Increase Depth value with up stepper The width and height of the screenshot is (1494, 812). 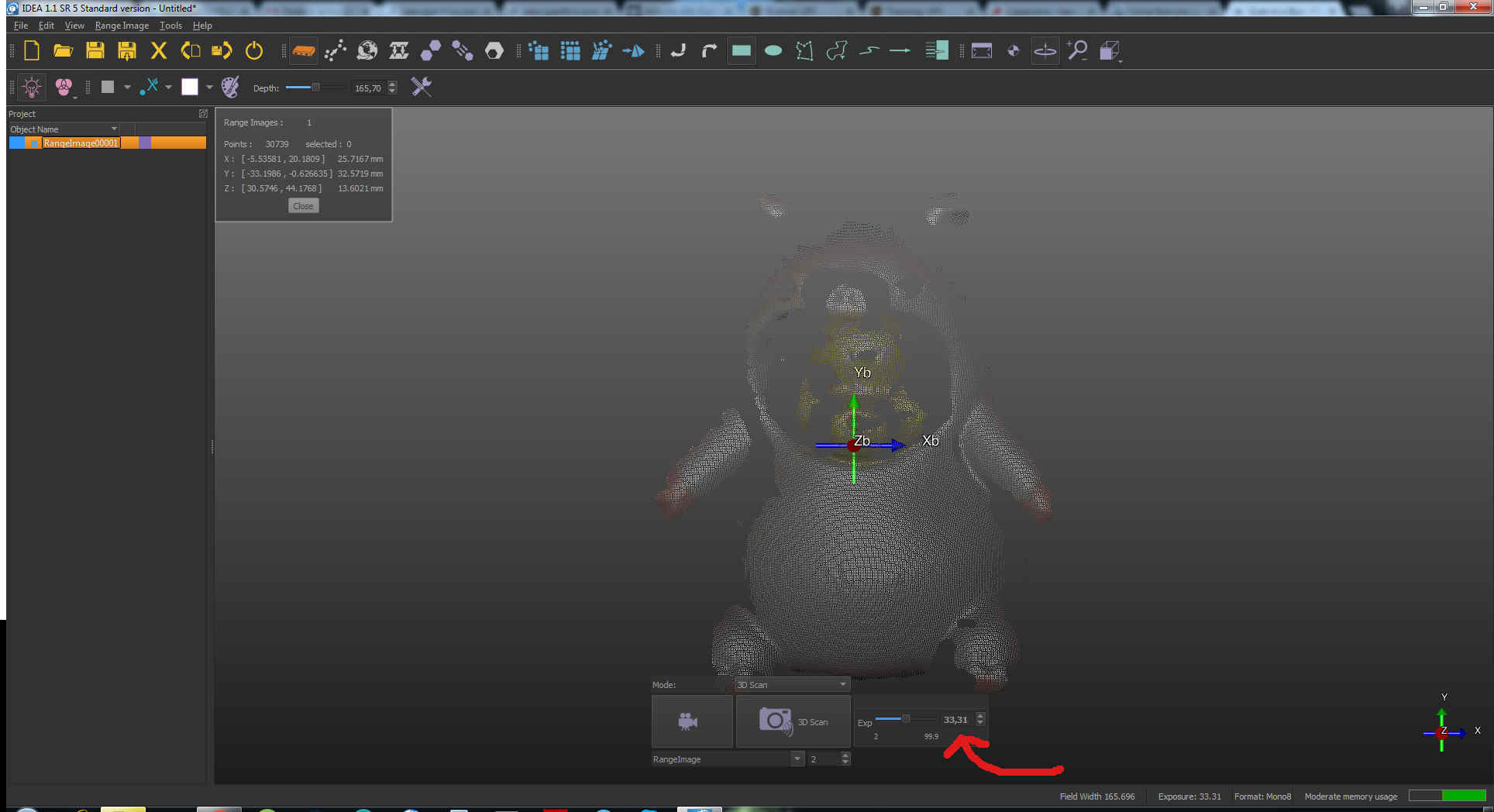point(392,84)
